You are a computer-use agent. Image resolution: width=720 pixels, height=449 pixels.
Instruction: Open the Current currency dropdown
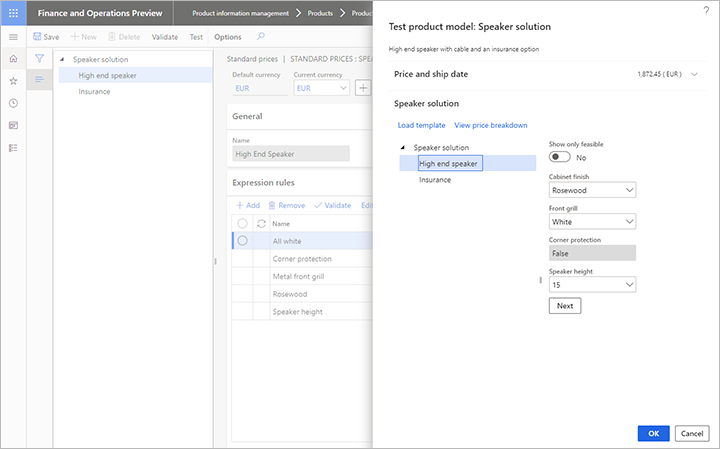[x=321, y=88]
